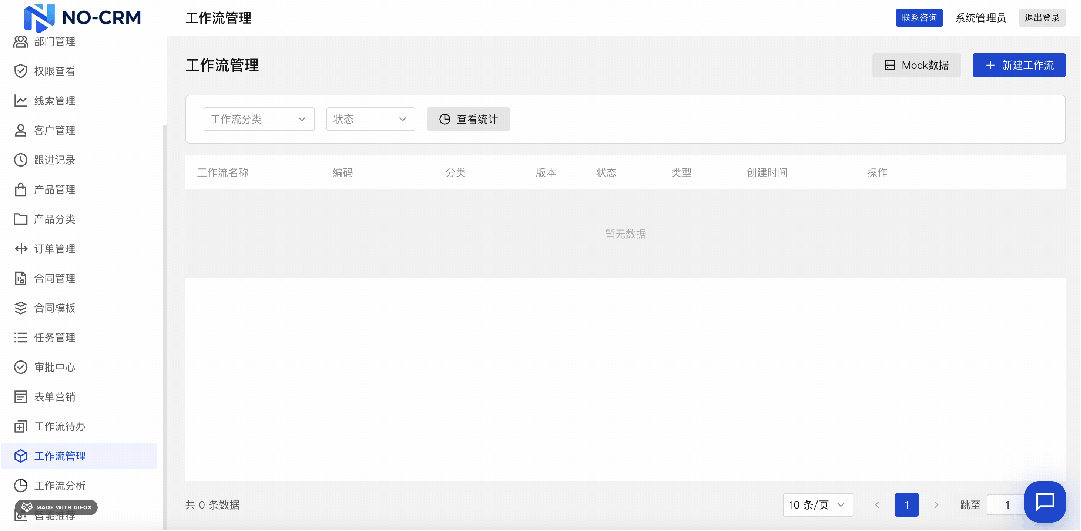Viewport: 1081px width, 531px height.
Task: Open 部门管理 via its people icon
Action: 21,42
